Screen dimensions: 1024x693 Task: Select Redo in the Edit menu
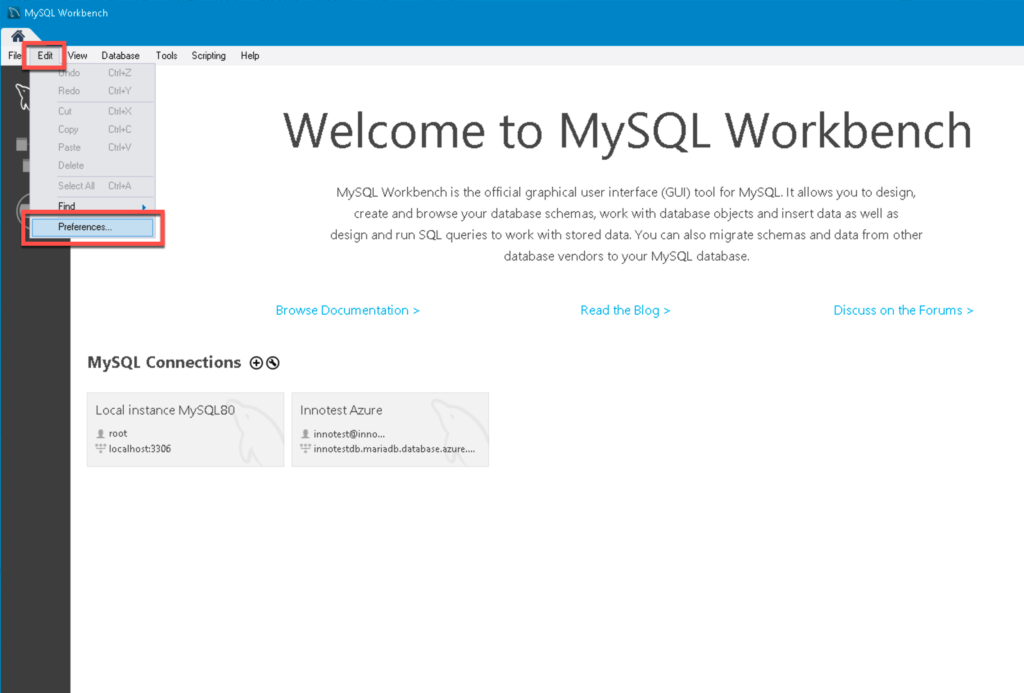(92, 91)
